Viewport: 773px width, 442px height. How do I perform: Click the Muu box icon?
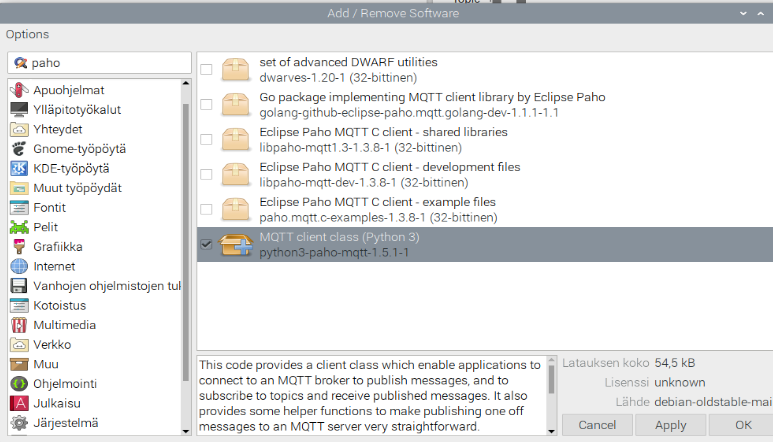coord(19,364)
